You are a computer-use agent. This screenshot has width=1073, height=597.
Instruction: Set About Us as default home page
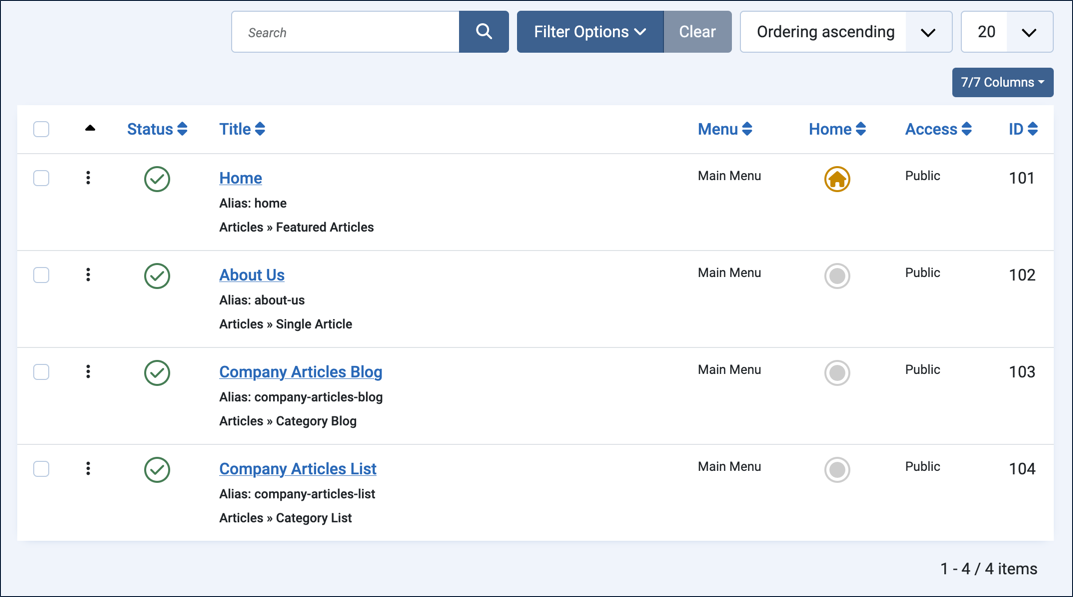point(837,276)
